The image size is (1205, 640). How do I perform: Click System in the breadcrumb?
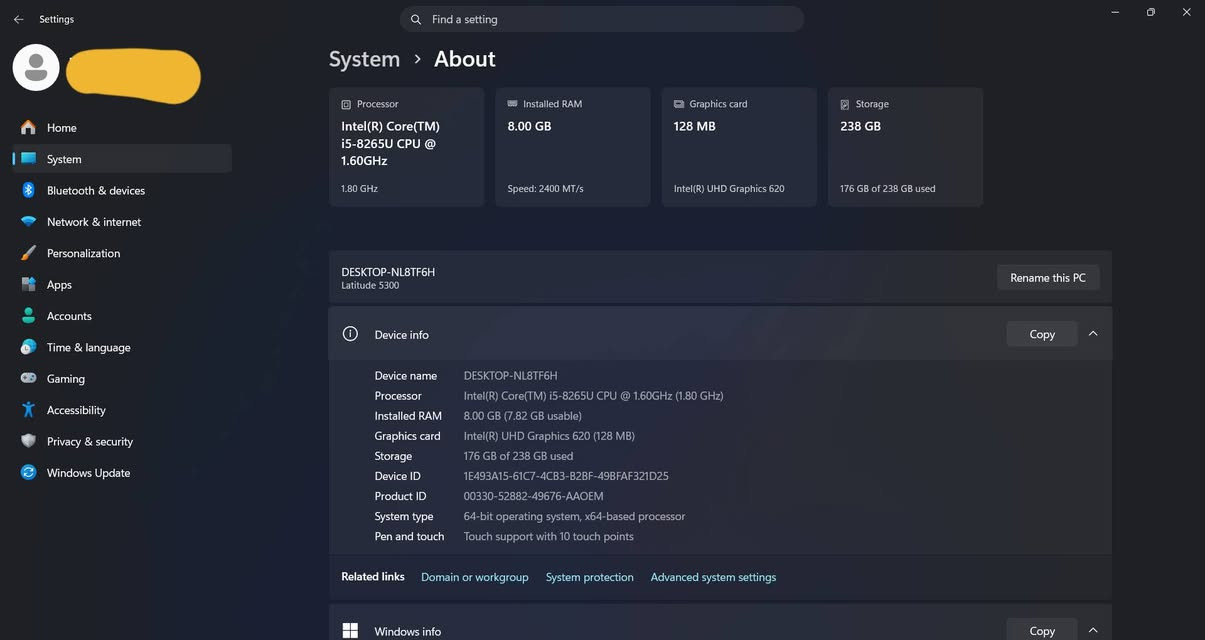364,59
